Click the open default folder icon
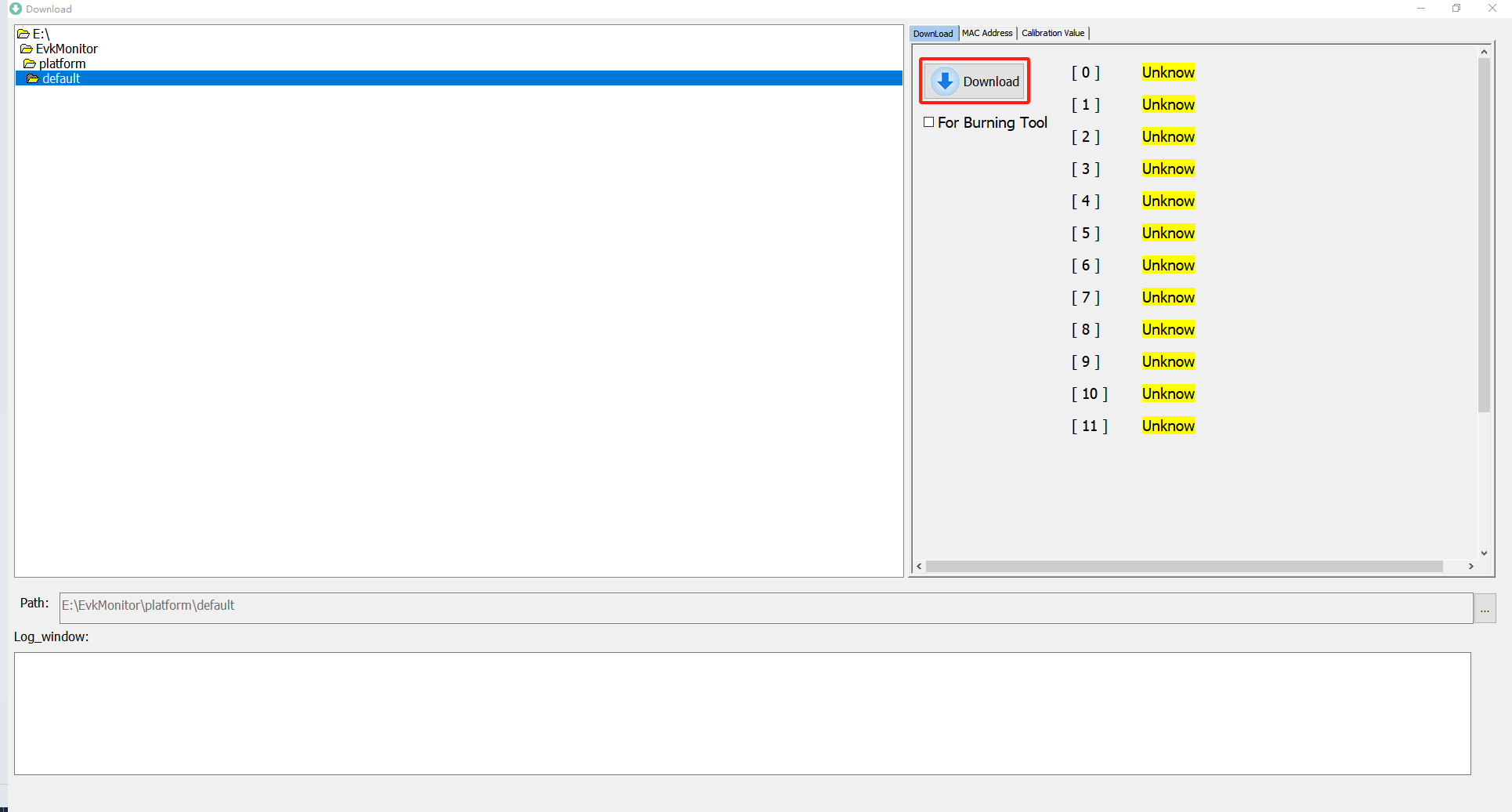The width and height of the screenshot is (1512, 812). pos(33,79)
